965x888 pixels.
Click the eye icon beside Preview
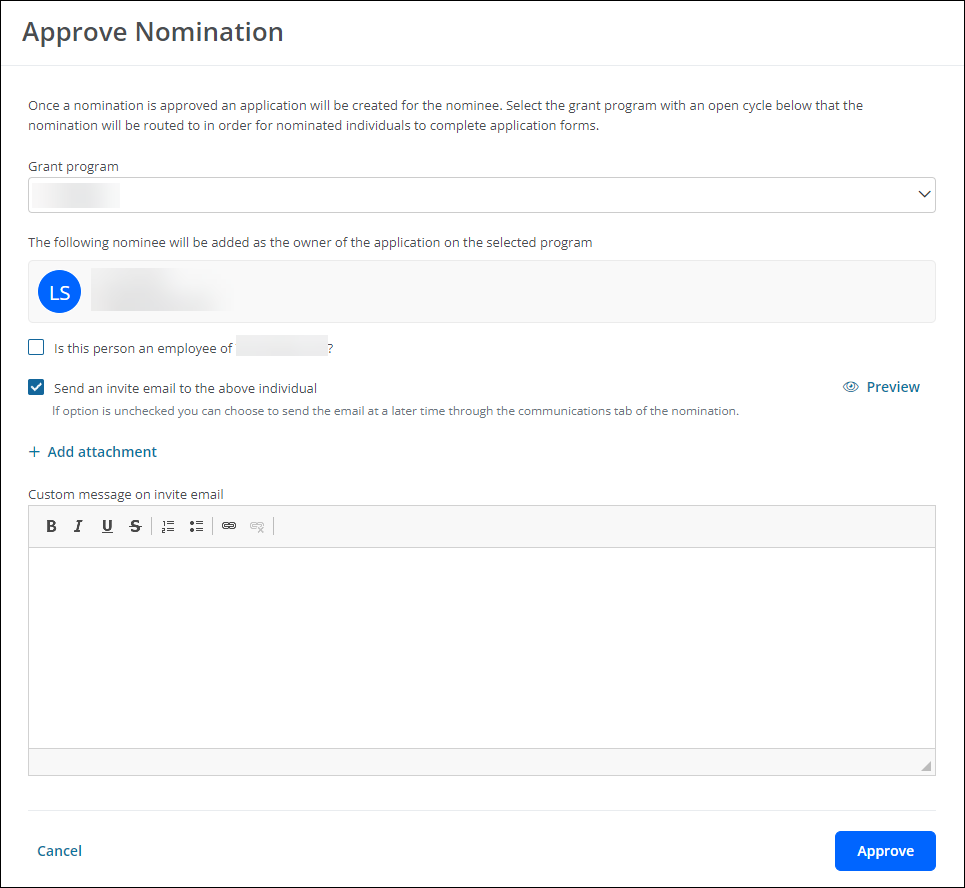click(x=851, y=387)
